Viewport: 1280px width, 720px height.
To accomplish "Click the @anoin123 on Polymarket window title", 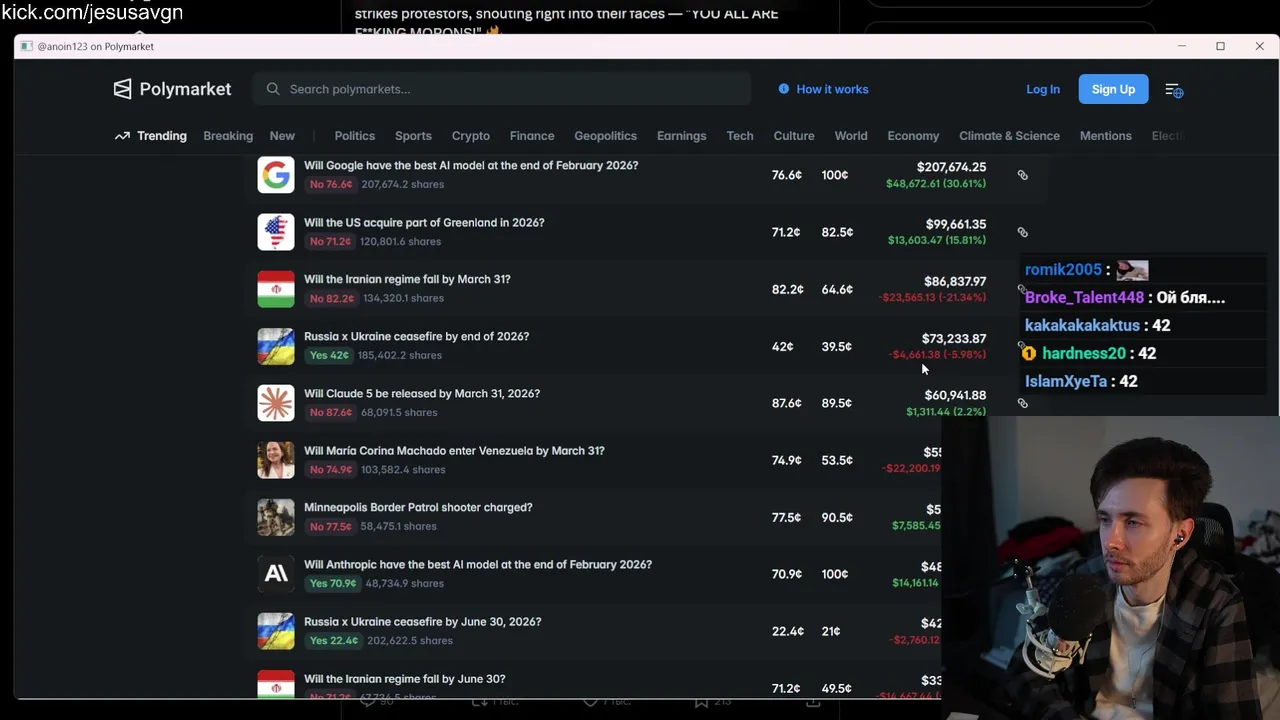I will coord(95,46).
